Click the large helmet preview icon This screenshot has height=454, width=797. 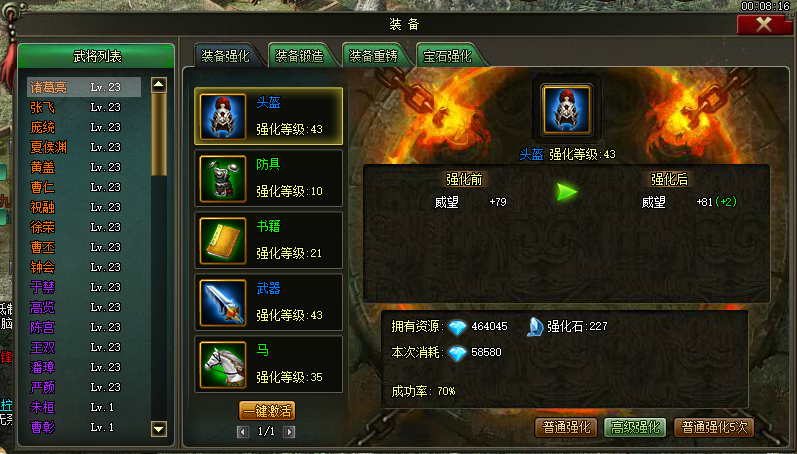pos(566,110)
